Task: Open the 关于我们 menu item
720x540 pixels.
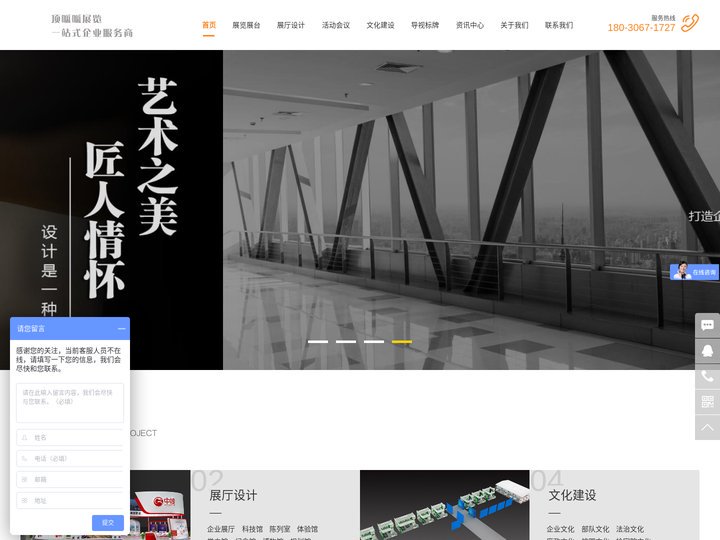Action: [514, 25]
